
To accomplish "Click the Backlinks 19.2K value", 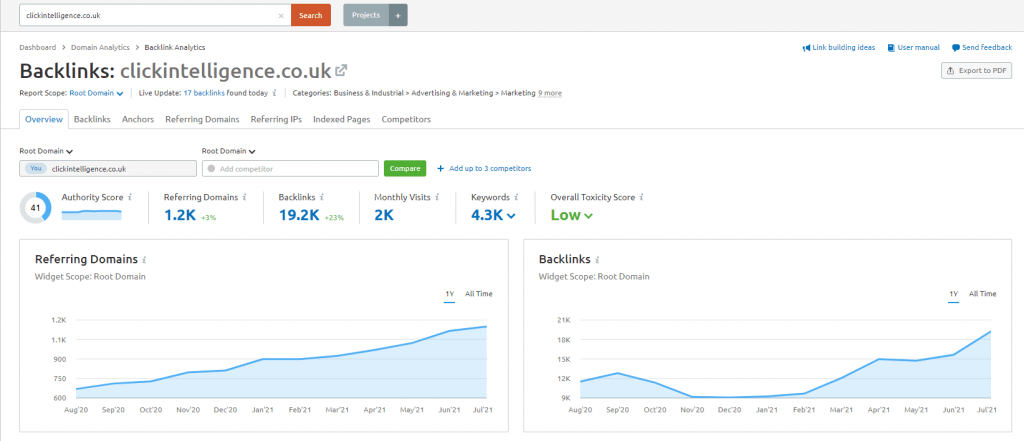I will 300,215.
